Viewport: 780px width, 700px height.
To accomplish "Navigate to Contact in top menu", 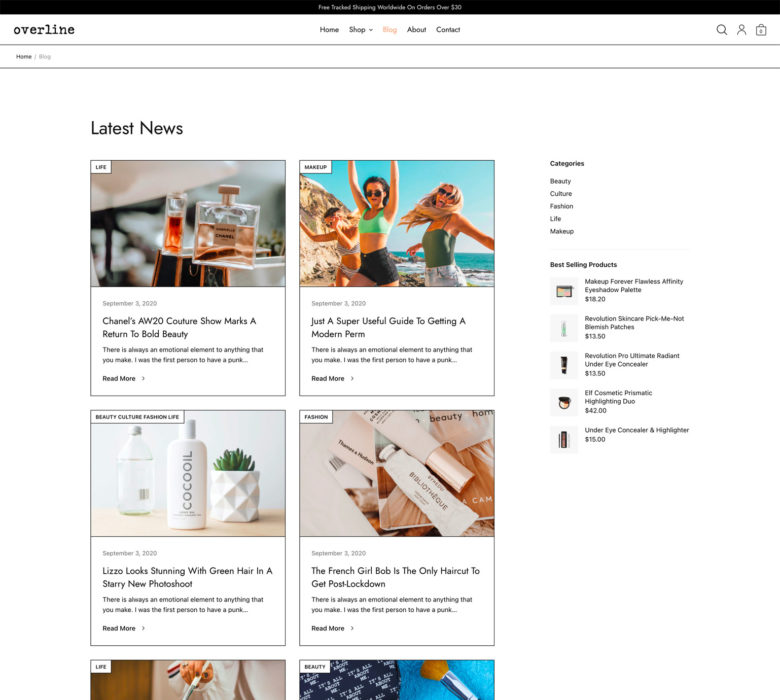I will click(x=448, y=30).
